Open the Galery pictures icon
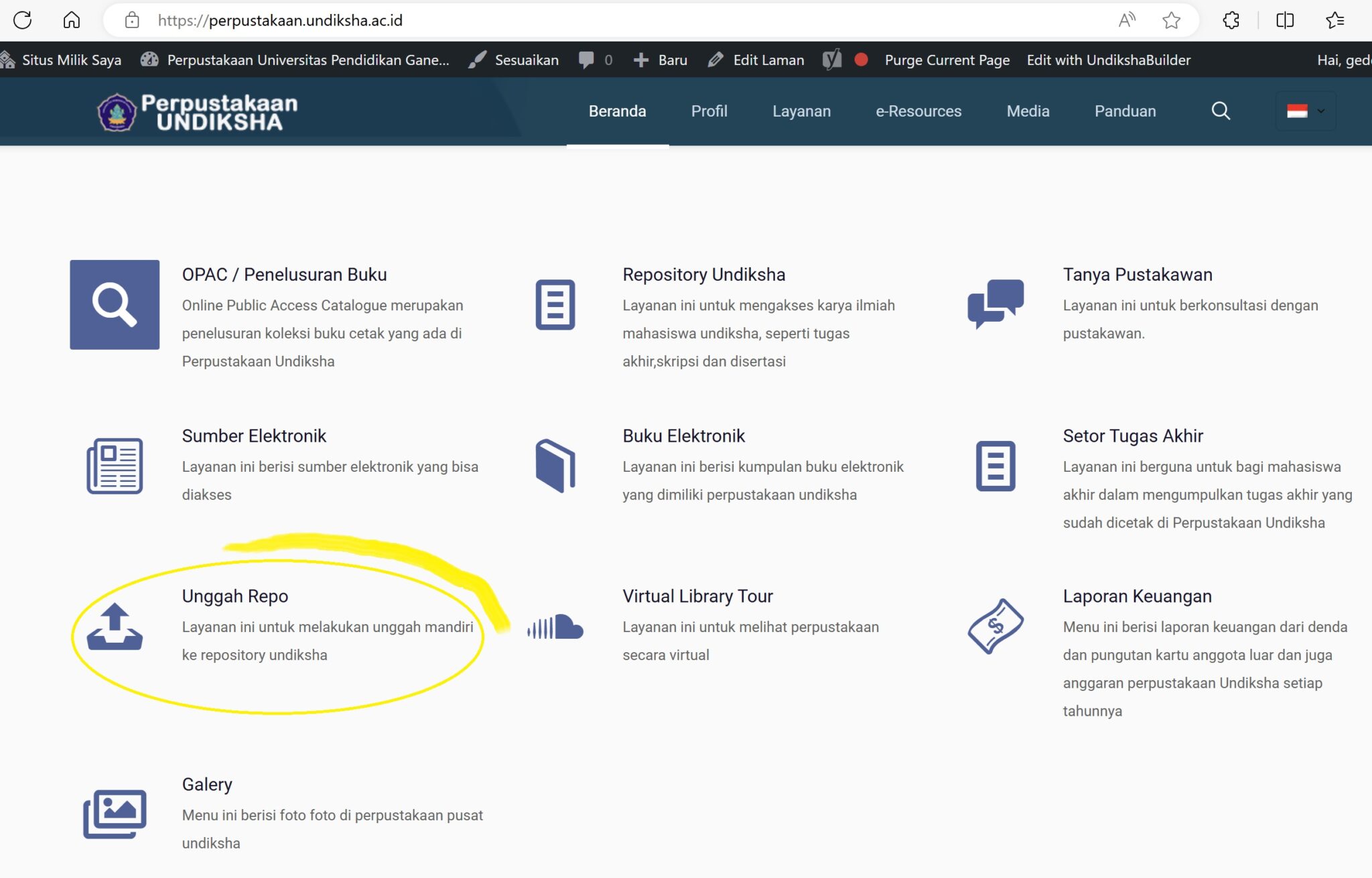 point(115,814)
